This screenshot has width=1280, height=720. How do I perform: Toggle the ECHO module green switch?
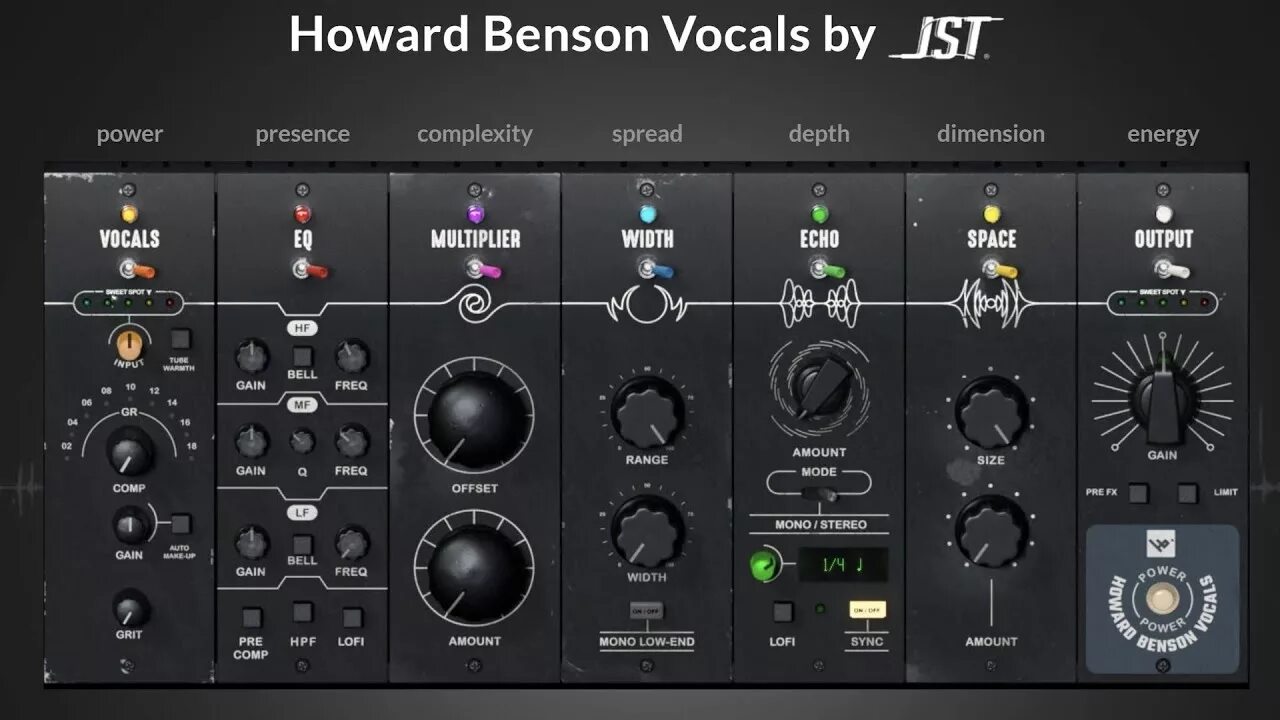pyautogui.click(x=827, y=269)
